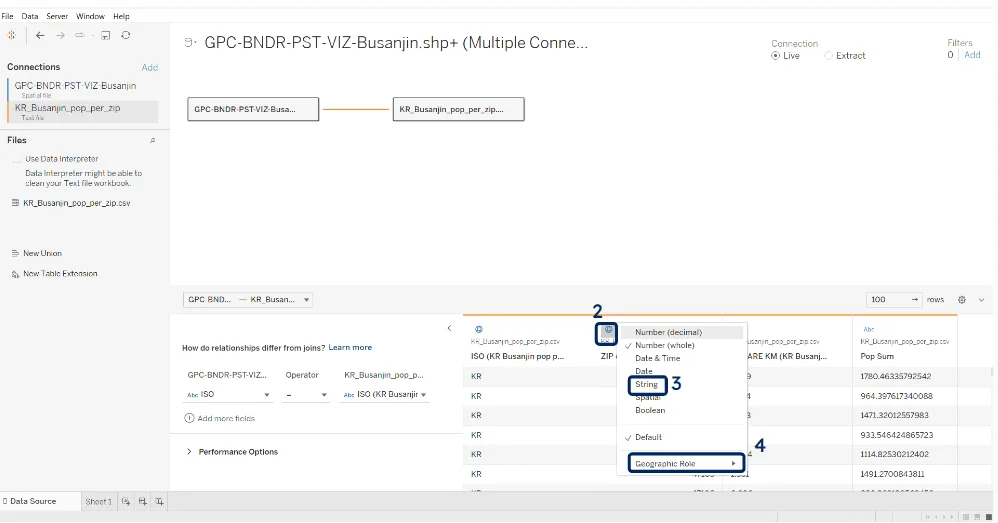The width and height of the screenshot is (998, 523).
Task: Click the Learn more link
Action: [x=350, y=347]
